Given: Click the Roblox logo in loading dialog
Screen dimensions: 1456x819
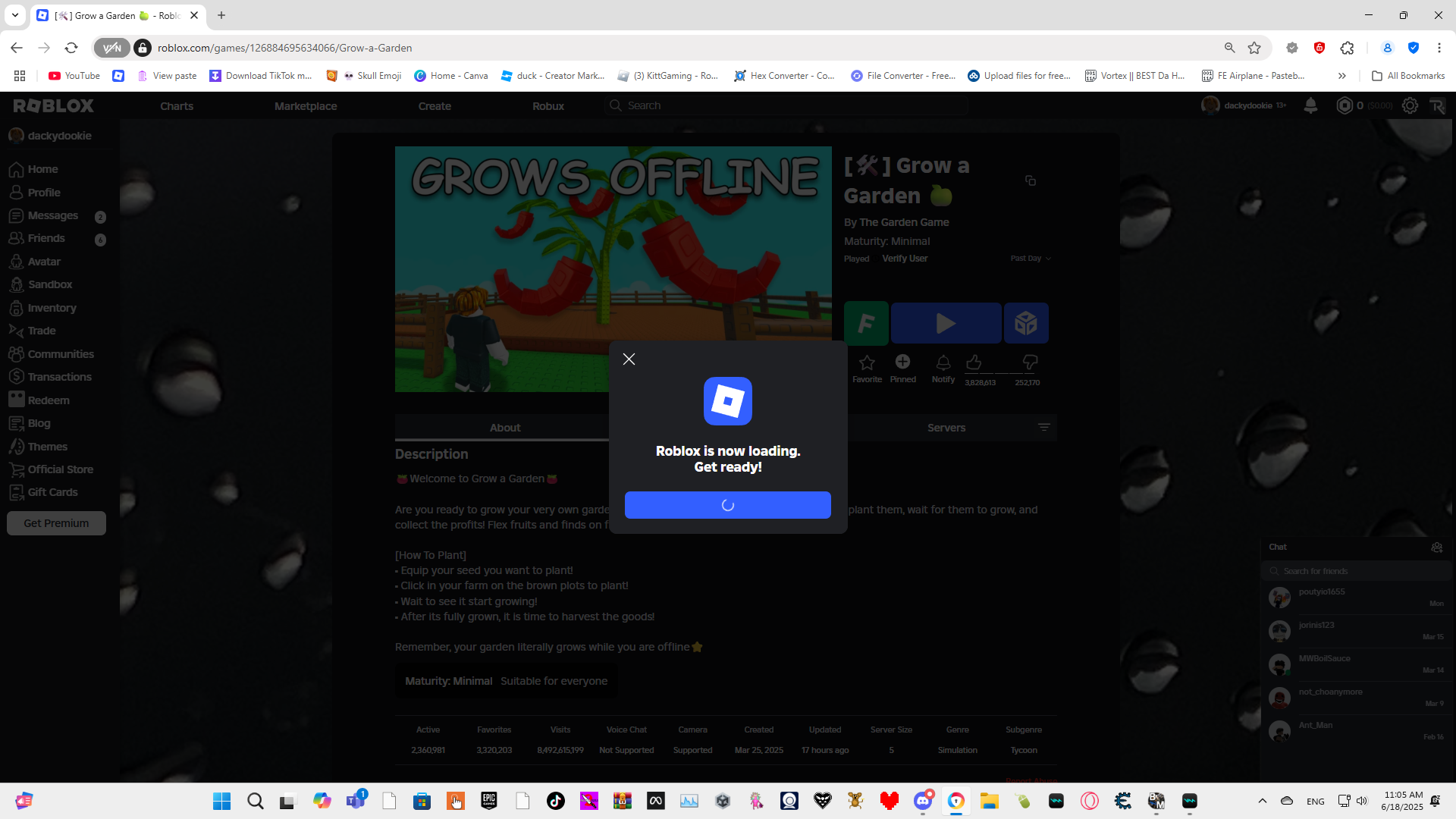Looking at the screenshot, I should pos(728,401).
